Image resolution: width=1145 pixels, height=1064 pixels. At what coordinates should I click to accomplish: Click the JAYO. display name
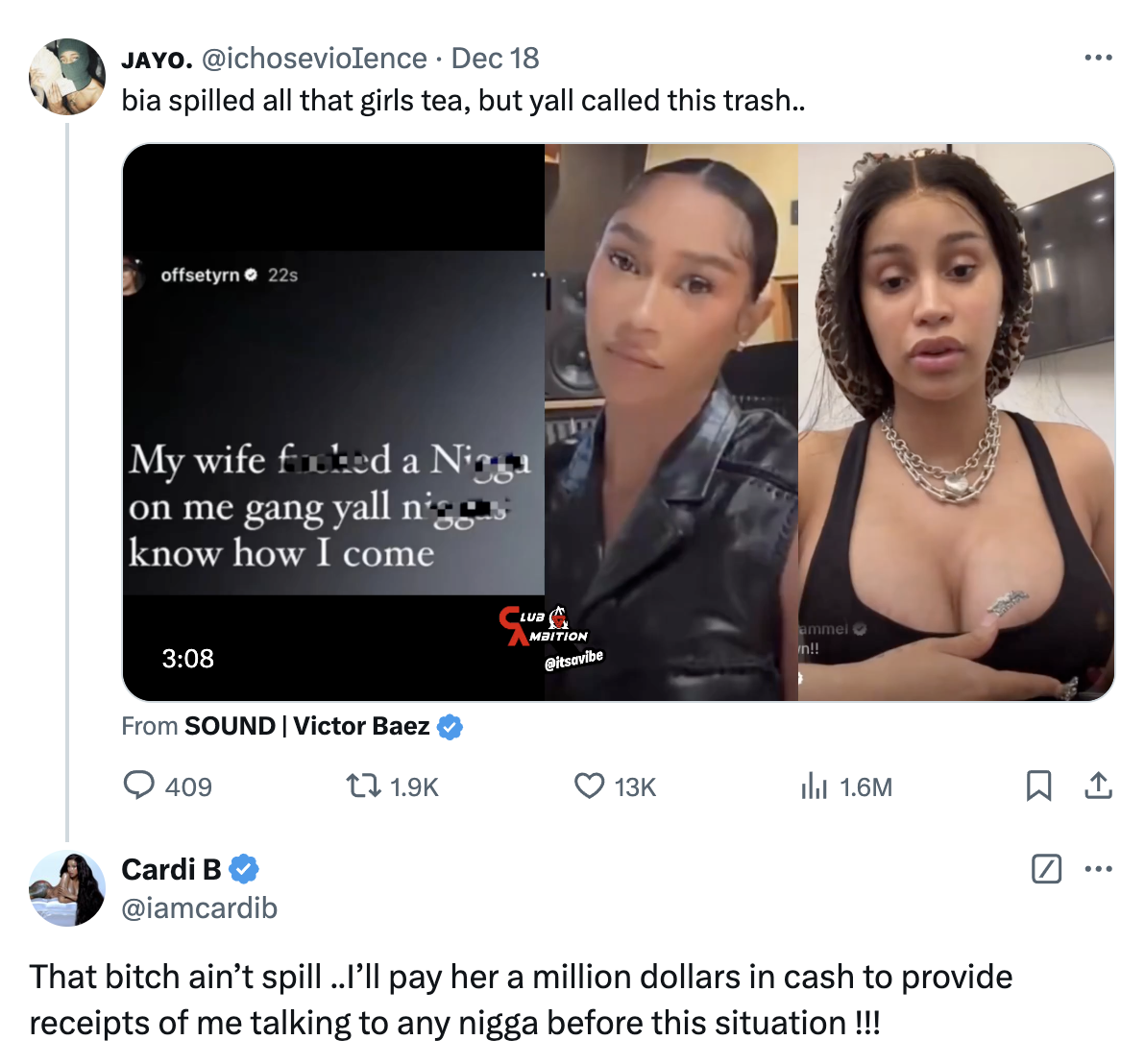[157, 60]
